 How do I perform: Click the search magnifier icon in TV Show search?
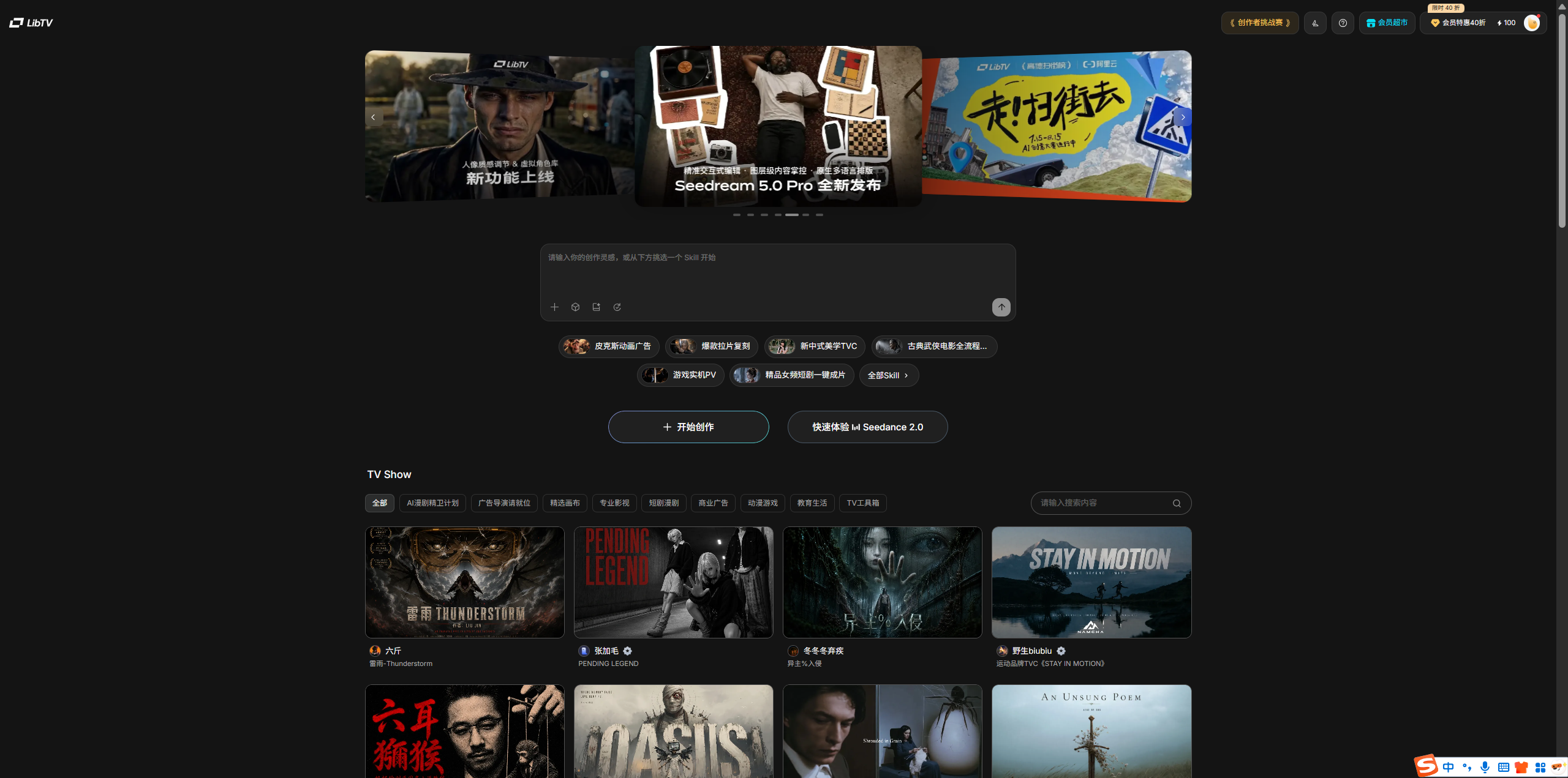tap(1177, 503)
